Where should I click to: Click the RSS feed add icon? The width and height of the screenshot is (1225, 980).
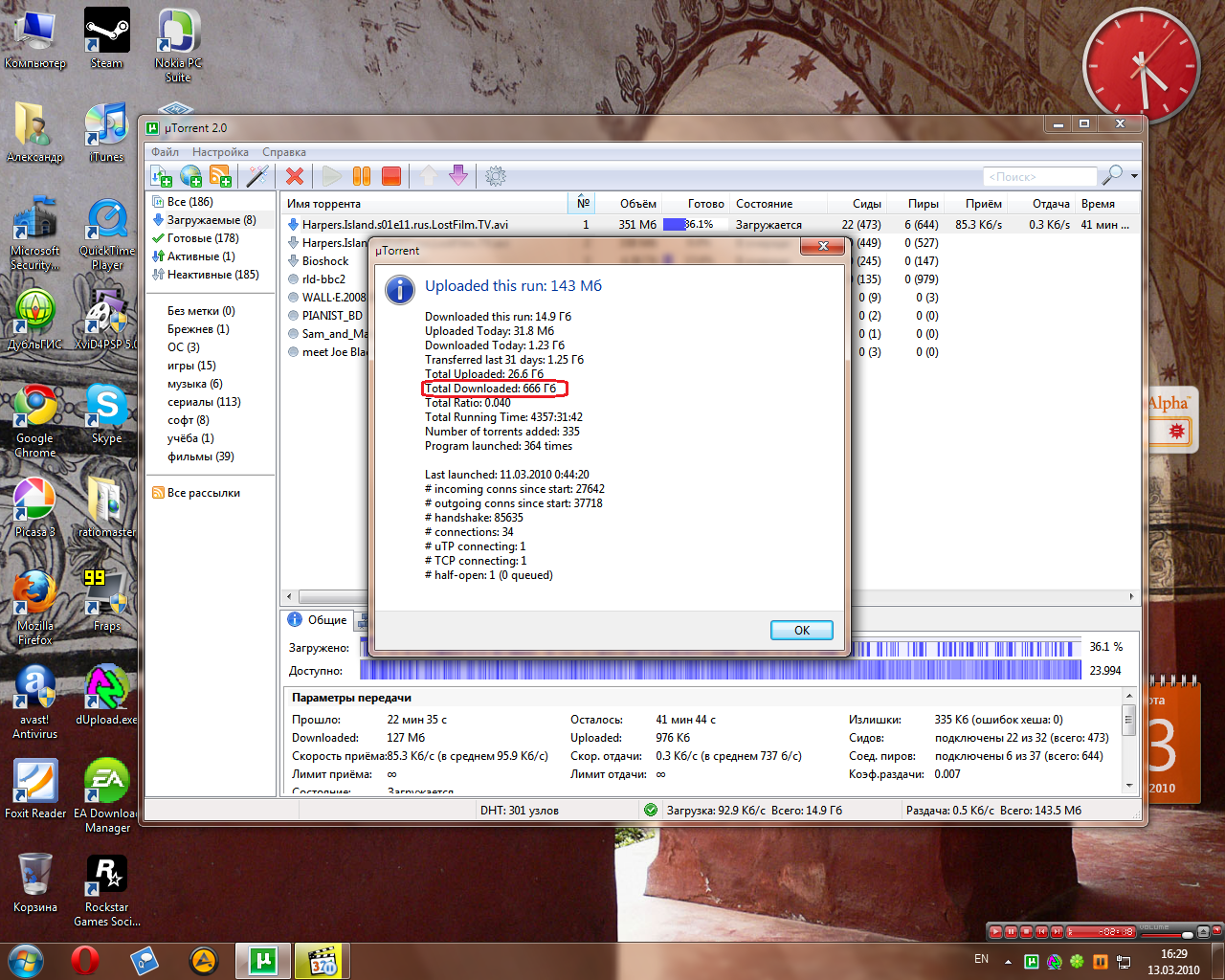click(x=220, y=176)
